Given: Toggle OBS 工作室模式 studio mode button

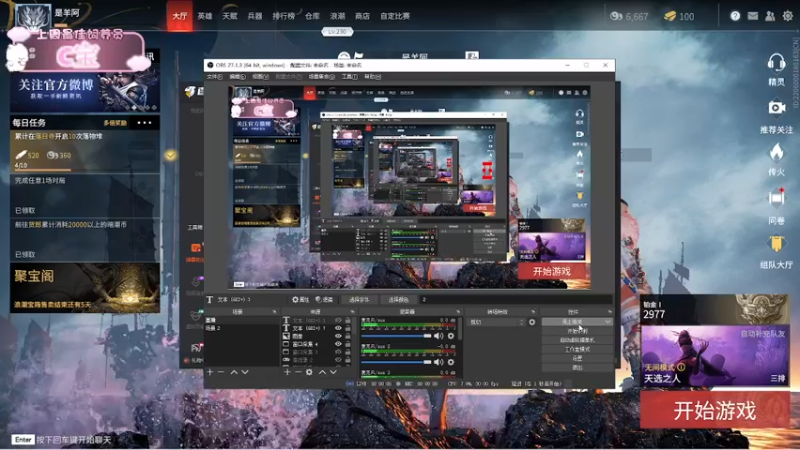Looking at the screenshot, I should point(577,349).
